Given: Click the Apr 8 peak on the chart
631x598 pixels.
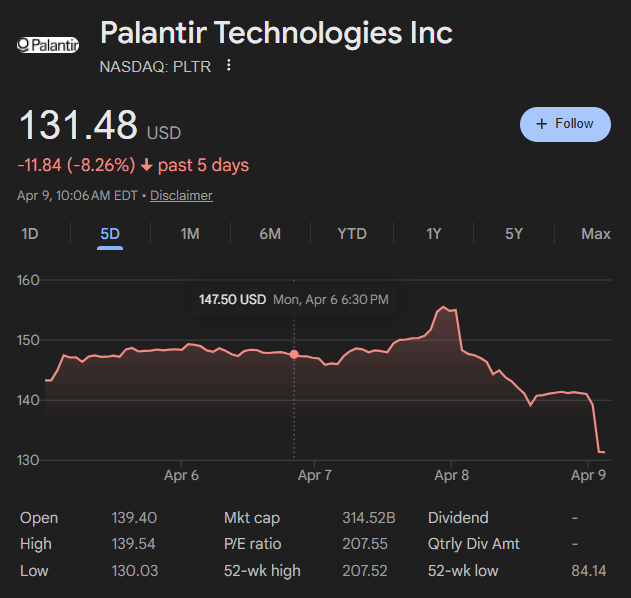Looking at the screenshot, I should 443,308.
